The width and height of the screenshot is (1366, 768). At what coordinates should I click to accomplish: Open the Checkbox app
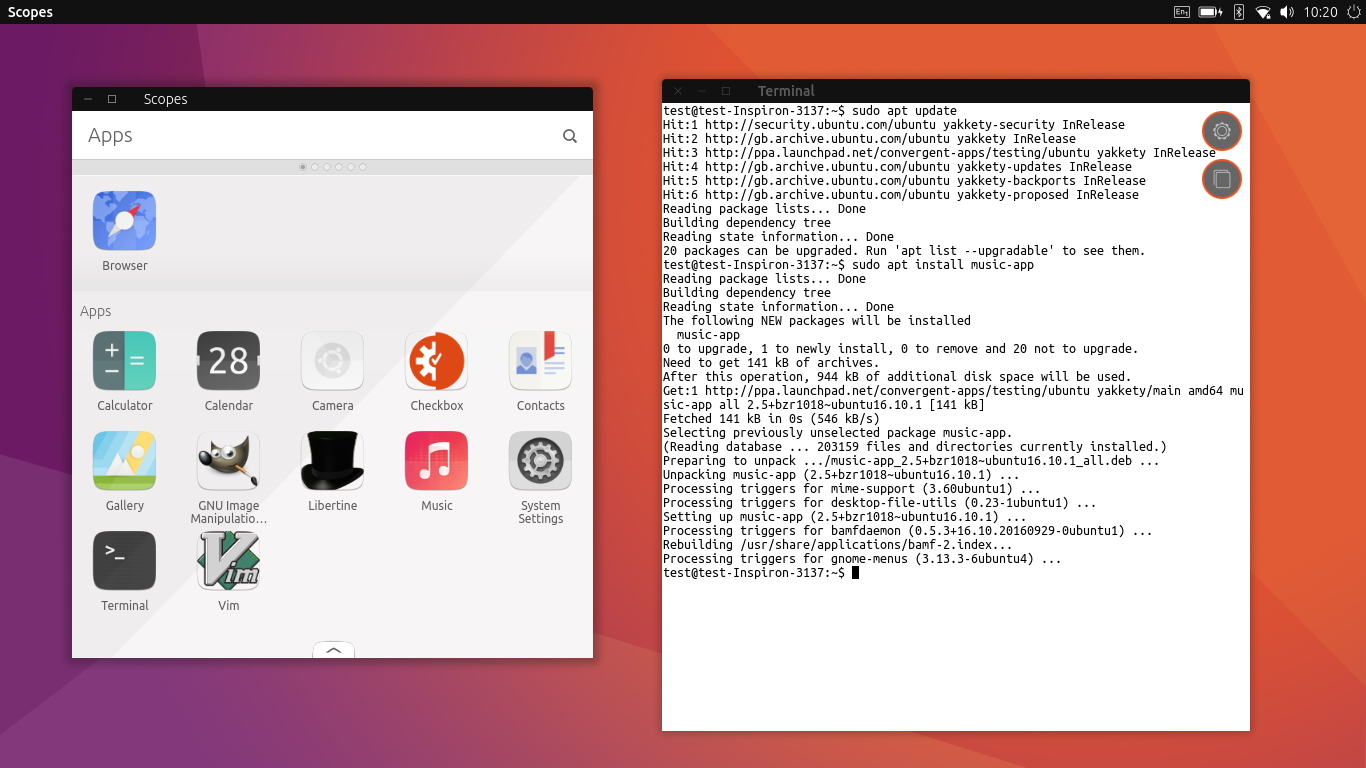[436, 361]
